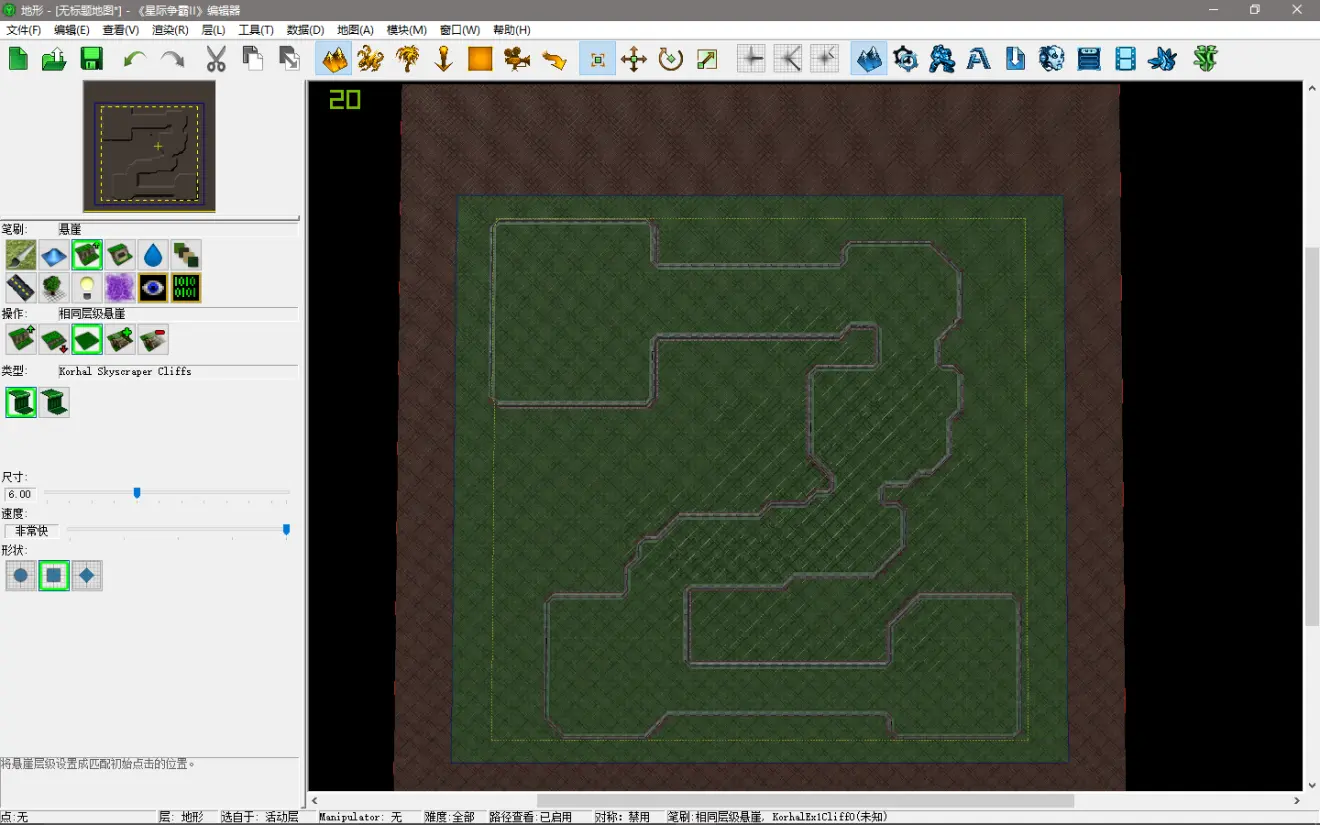Screen dimensions: 1320x825
Task: Activate the scale tool
Action: click(708, 59)
